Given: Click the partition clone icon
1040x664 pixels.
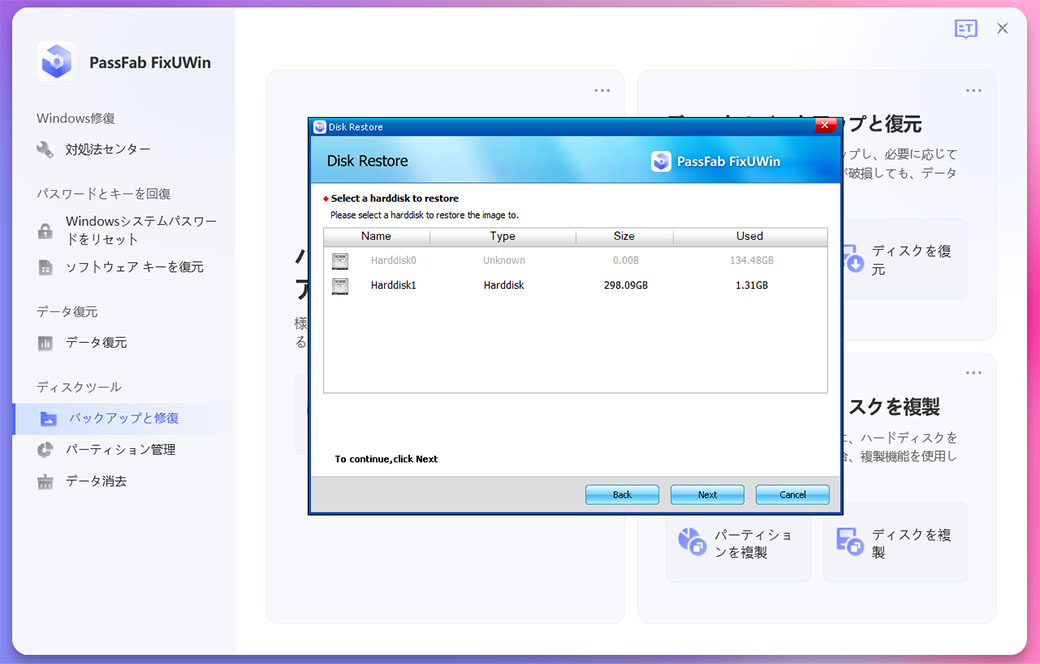Looking at the screenshot, I should click(x=692, y=542).
